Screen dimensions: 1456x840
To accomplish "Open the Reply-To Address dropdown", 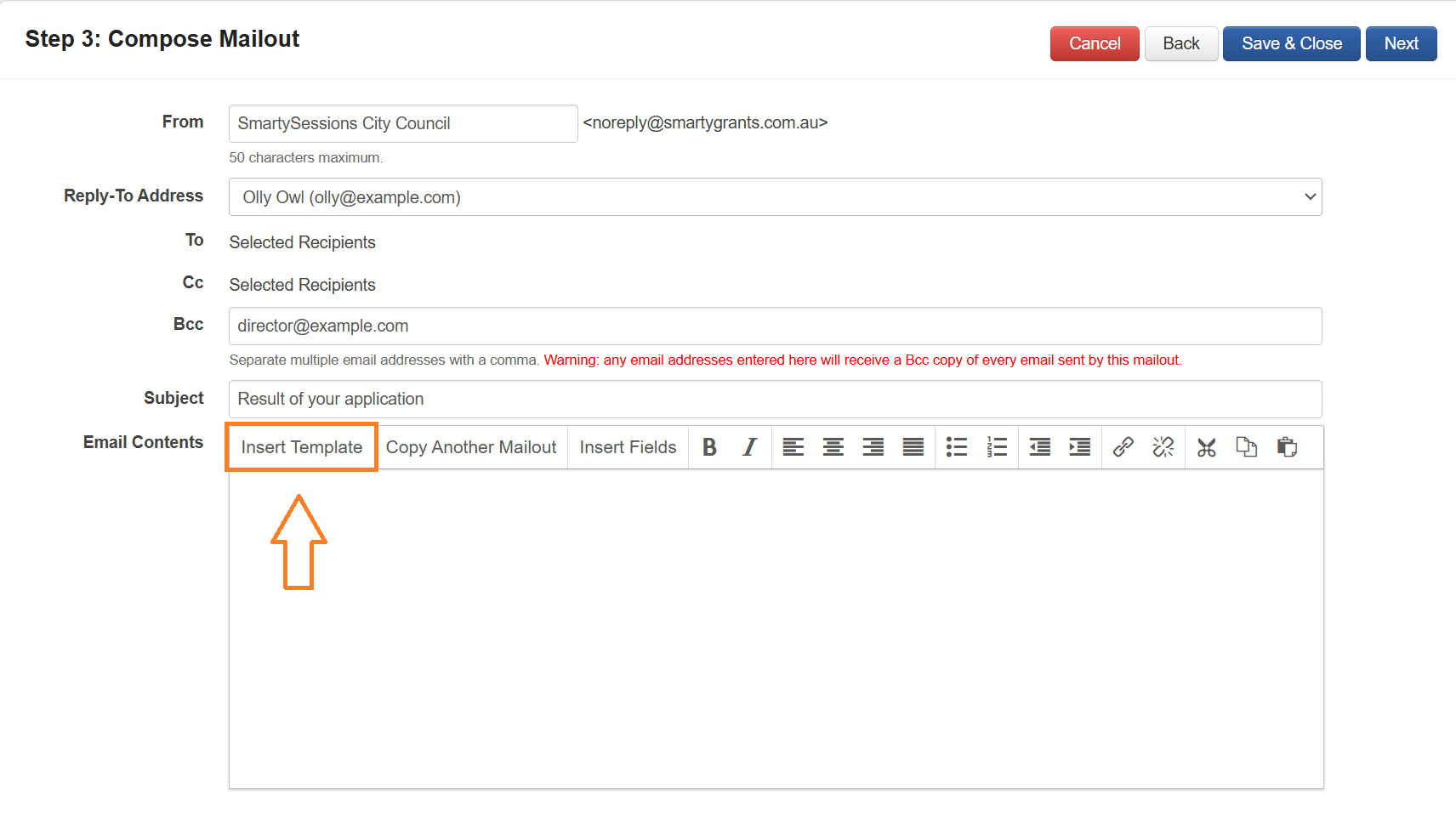I will (x=775, y=197).
